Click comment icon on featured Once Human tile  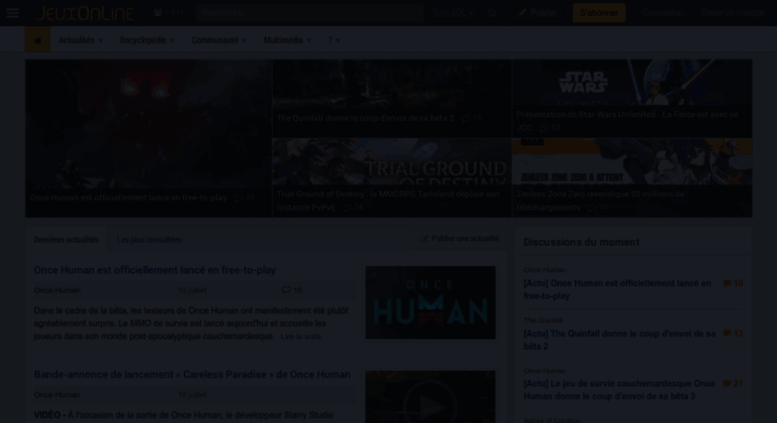coord(239,198)
